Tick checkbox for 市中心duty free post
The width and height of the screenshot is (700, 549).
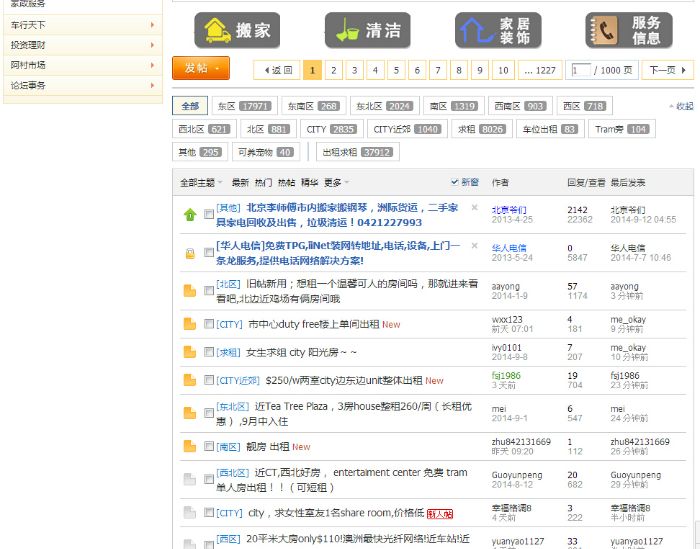pyautogui.click(x=208, y=324)
